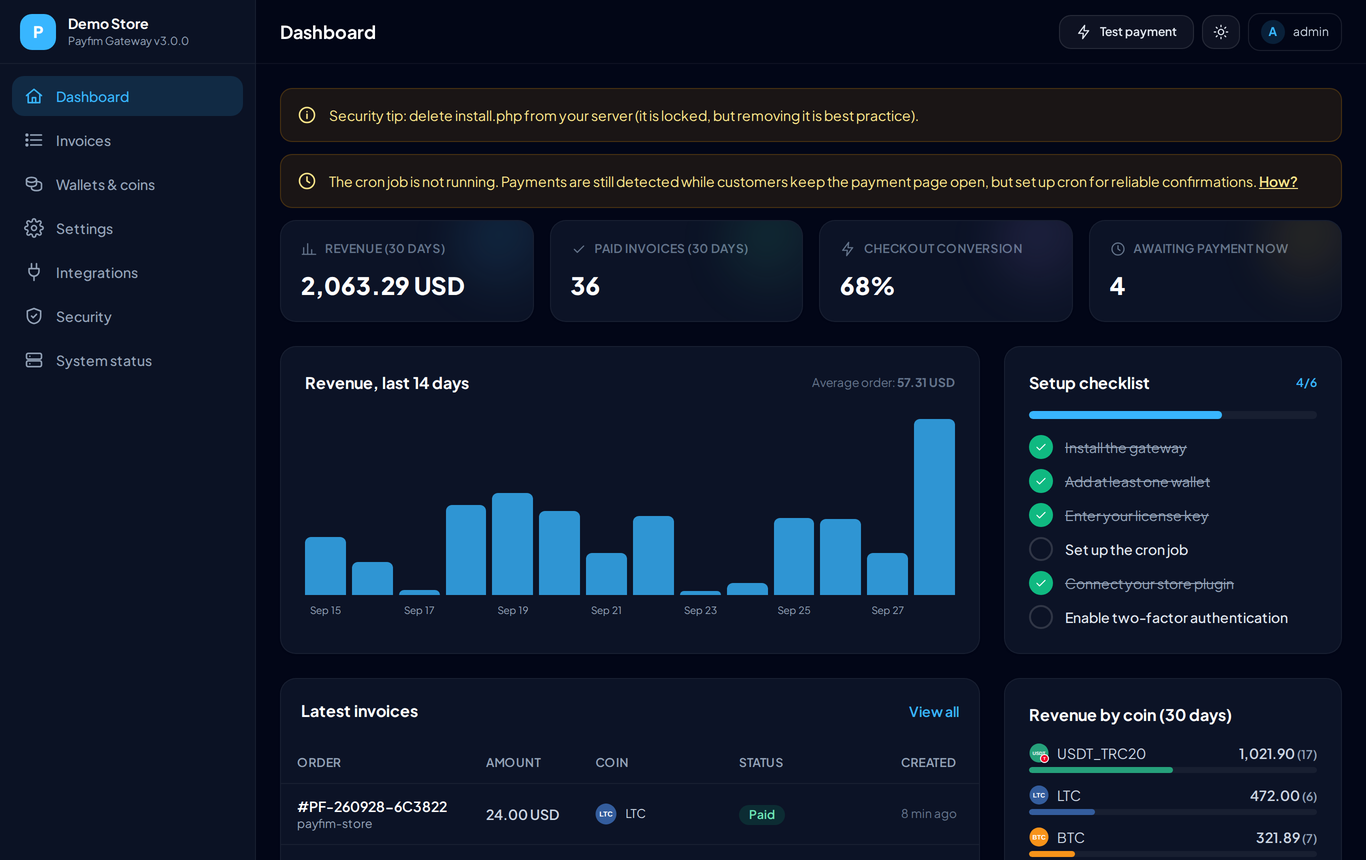
Task: Click the Setup checklist progress bar
Action: tap(1173, 415)
